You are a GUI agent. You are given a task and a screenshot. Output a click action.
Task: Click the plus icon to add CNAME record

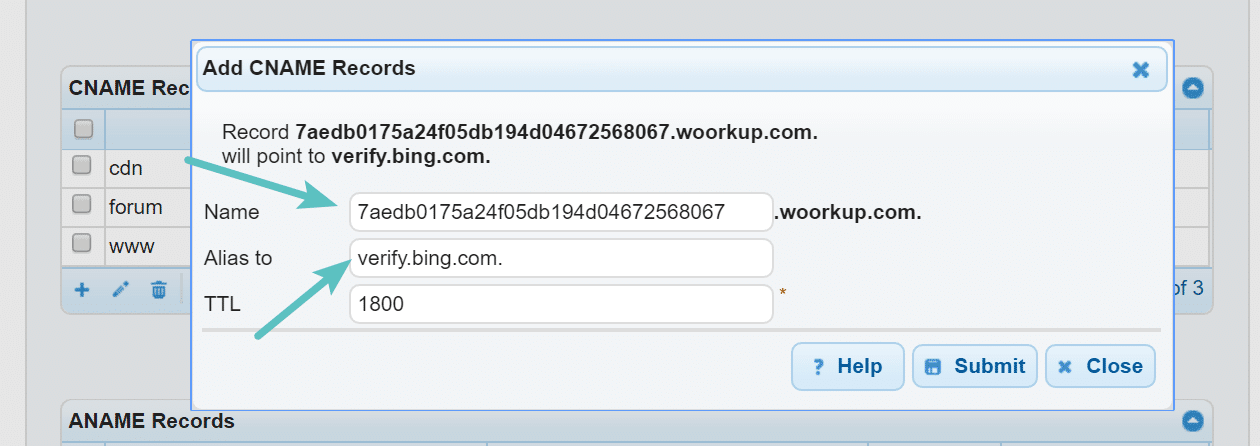coord(82,290)
